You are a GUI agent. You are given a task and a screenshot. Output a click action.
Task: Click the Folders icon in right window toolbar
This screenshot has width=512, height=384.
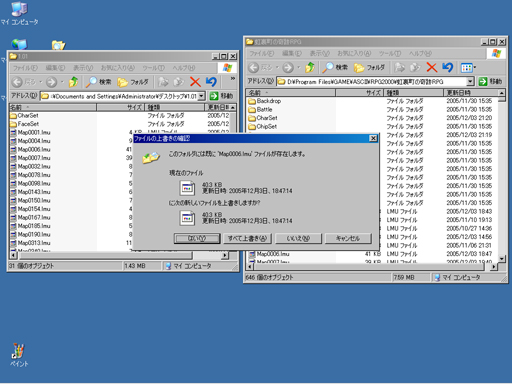point(369,67)
